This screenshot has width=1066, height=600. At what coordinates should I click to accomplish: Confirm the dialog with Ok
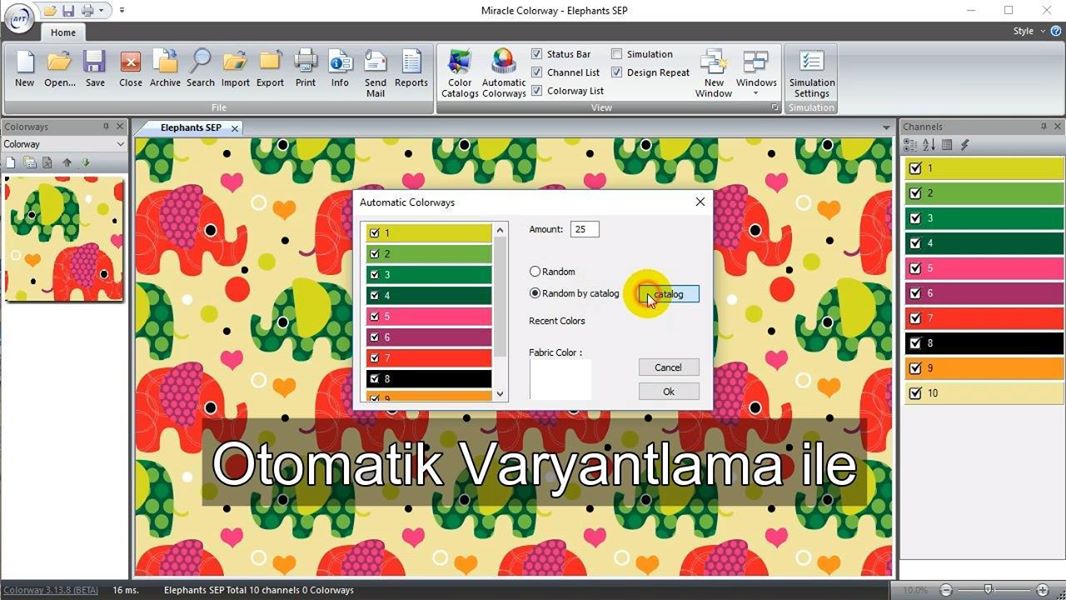coord(668,391)
